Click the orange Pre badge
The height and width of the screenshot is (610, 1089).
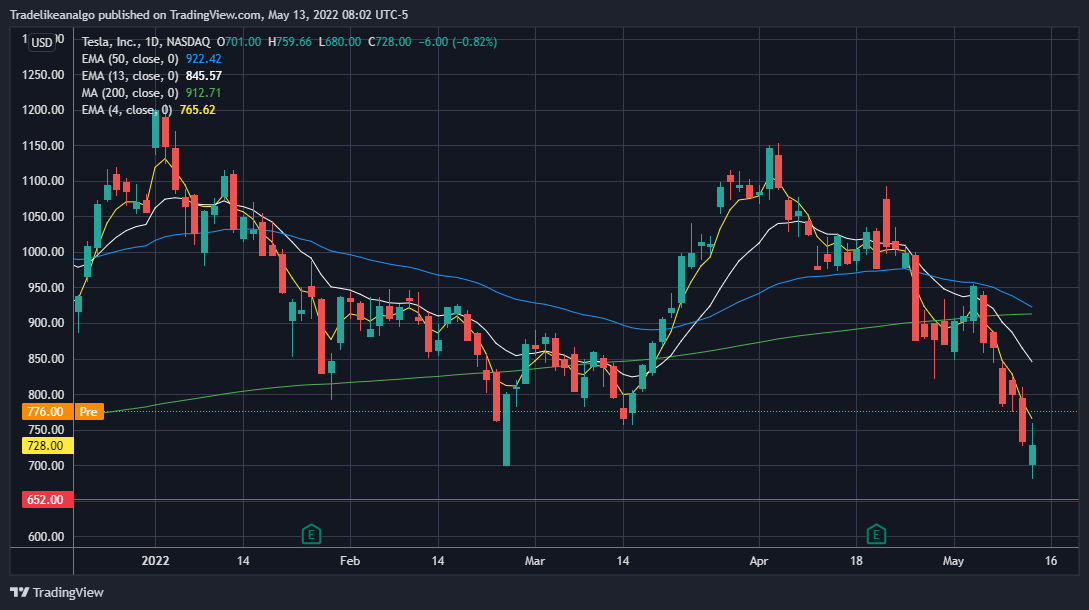88,412
